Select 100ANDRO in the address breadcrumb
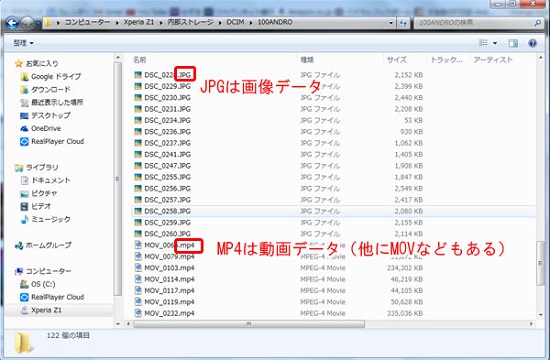550x360 pixels. click(275, 22)
